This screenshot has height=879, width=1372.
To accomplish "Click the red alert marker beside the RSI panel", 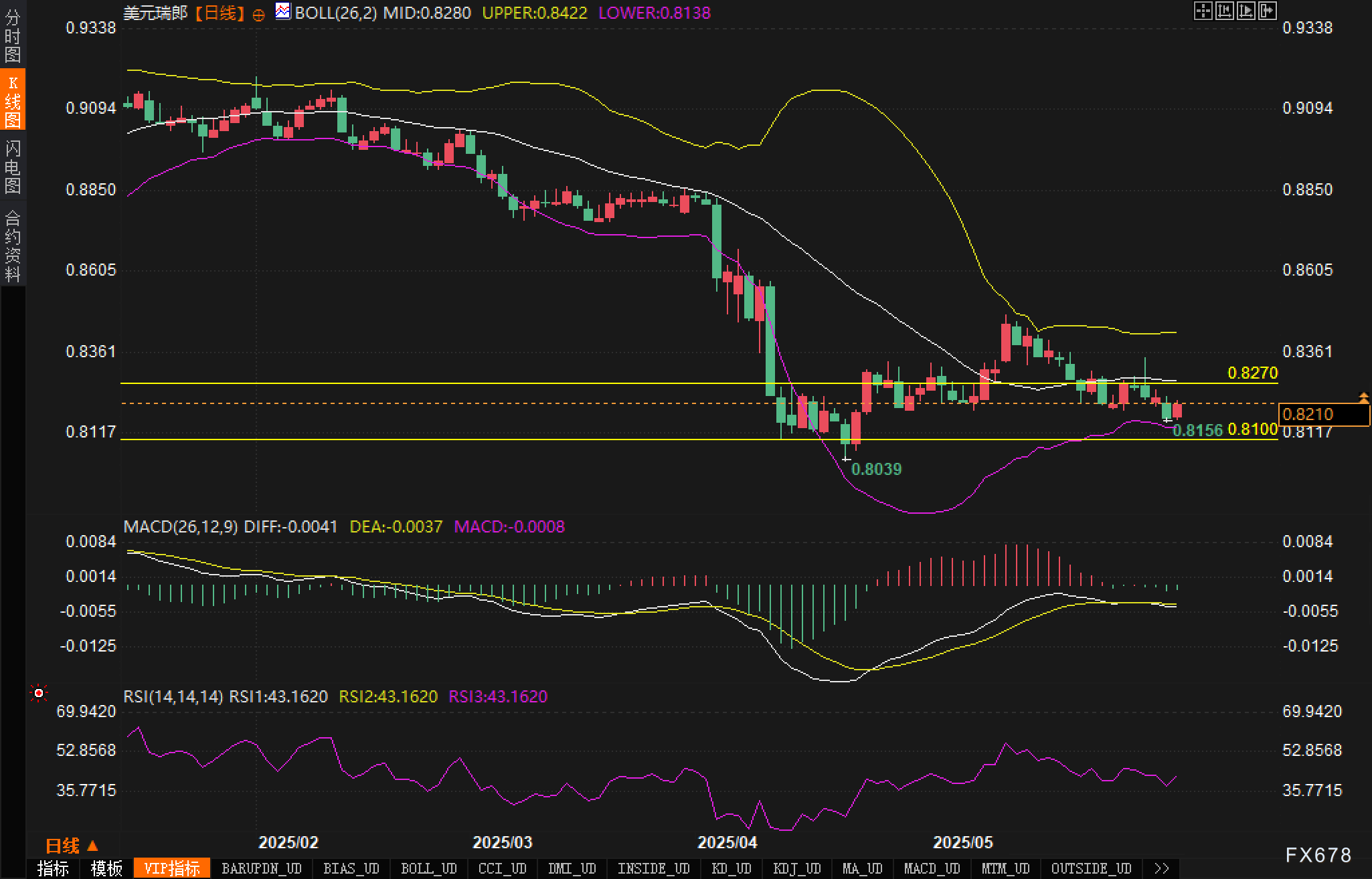I will coord(39,693).
